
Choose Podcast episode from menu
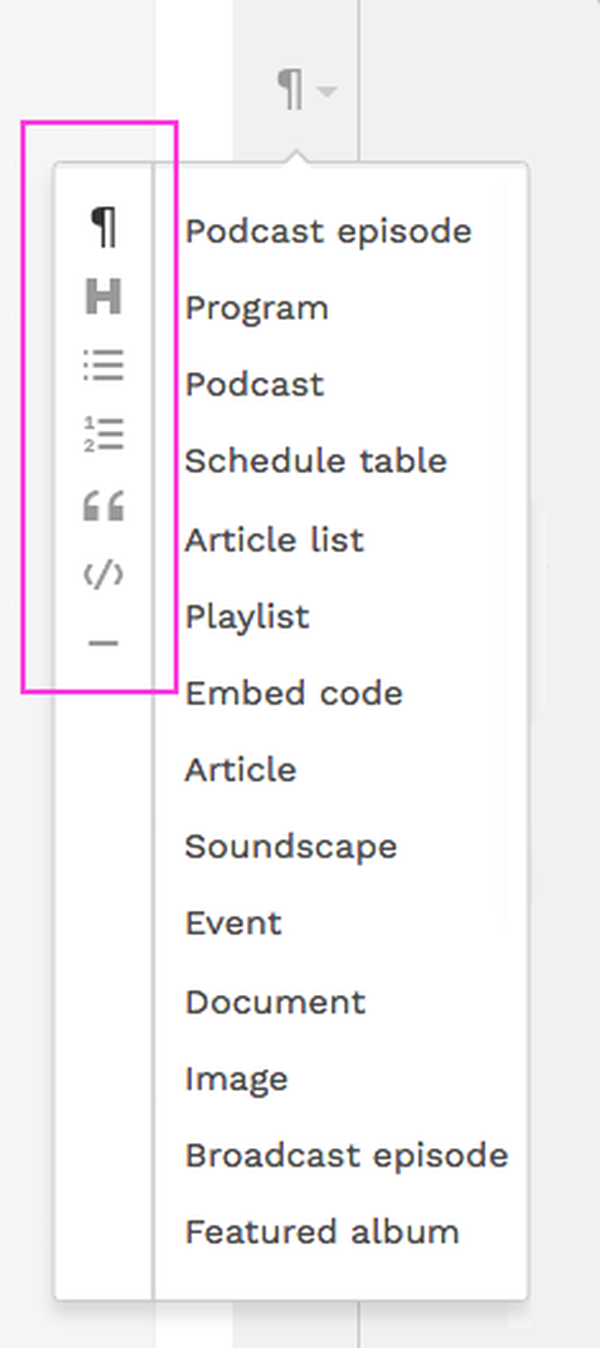click(328, 231)
